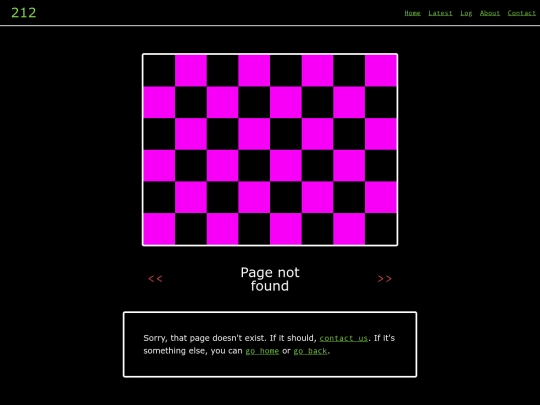Follow the 'go back' link

point(310,351)
